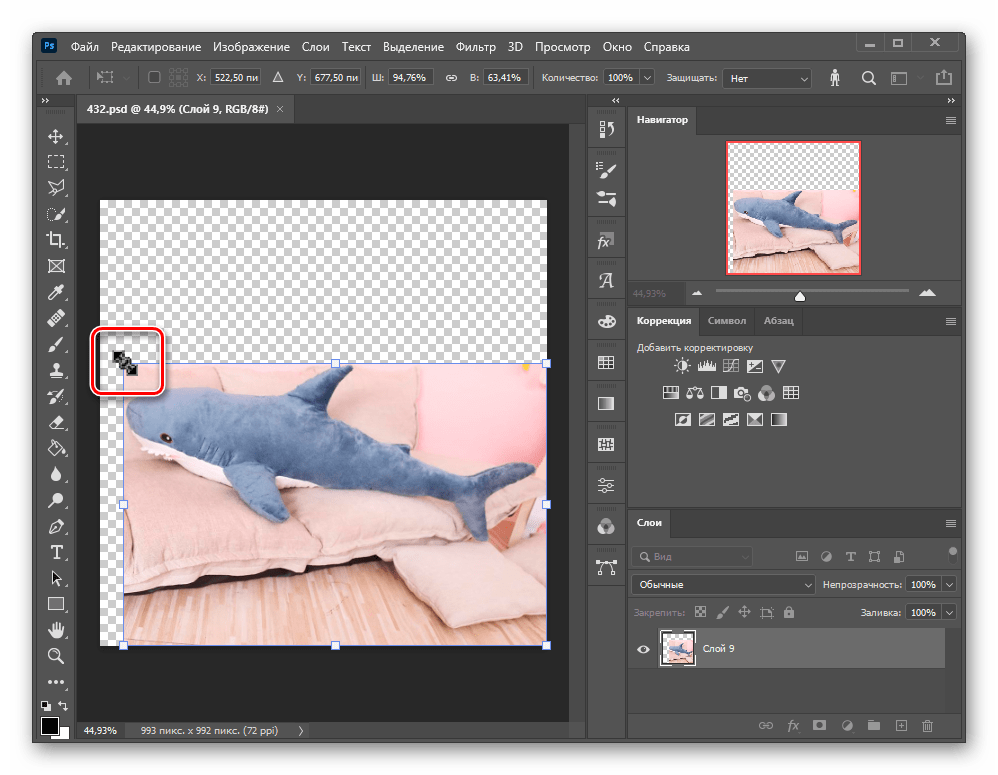998x775 pixels.
Task: Open the Фильтр menu
Action: (475, 46)
